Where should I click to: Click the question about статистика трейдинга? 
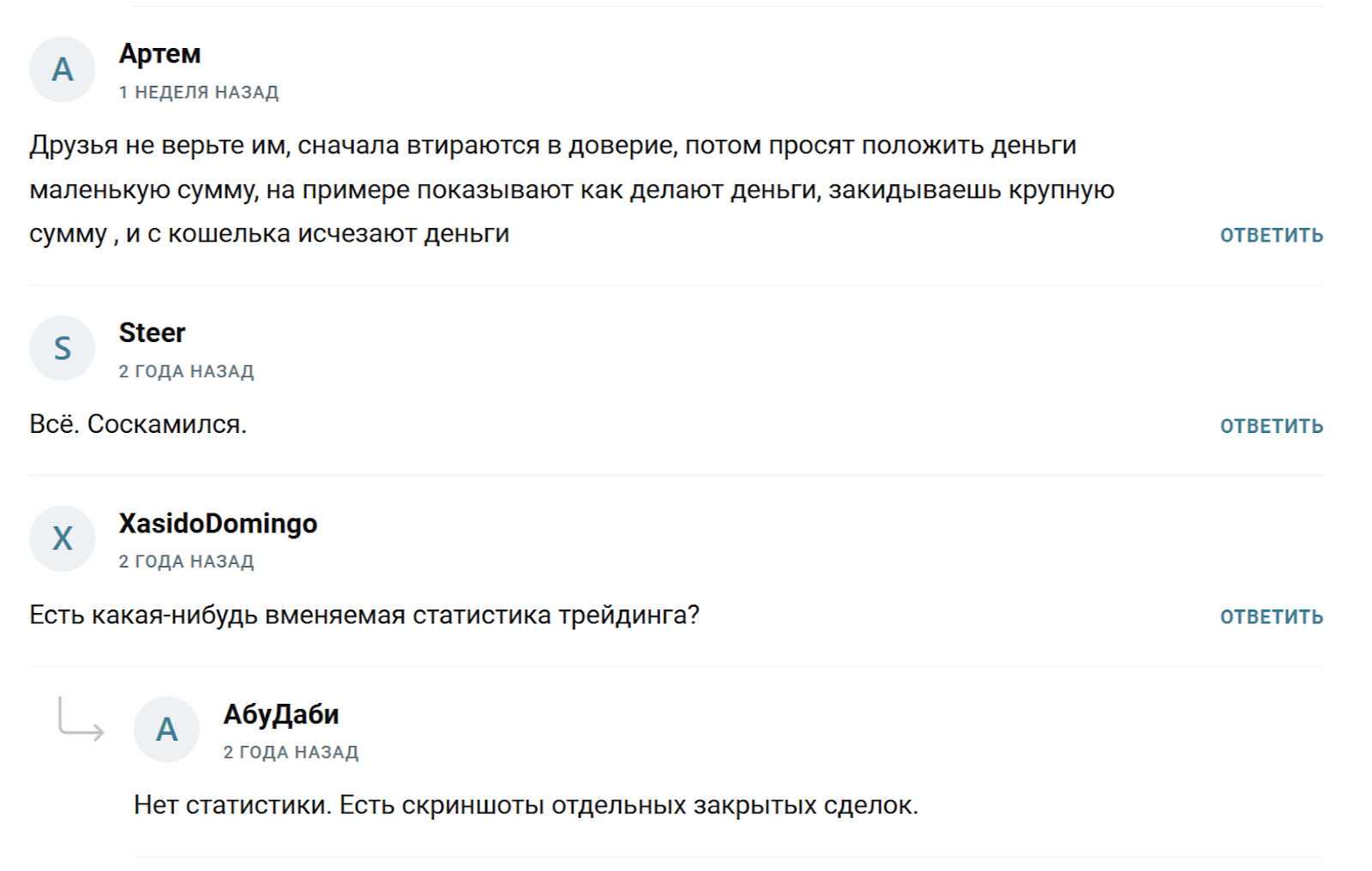point(364,616)
